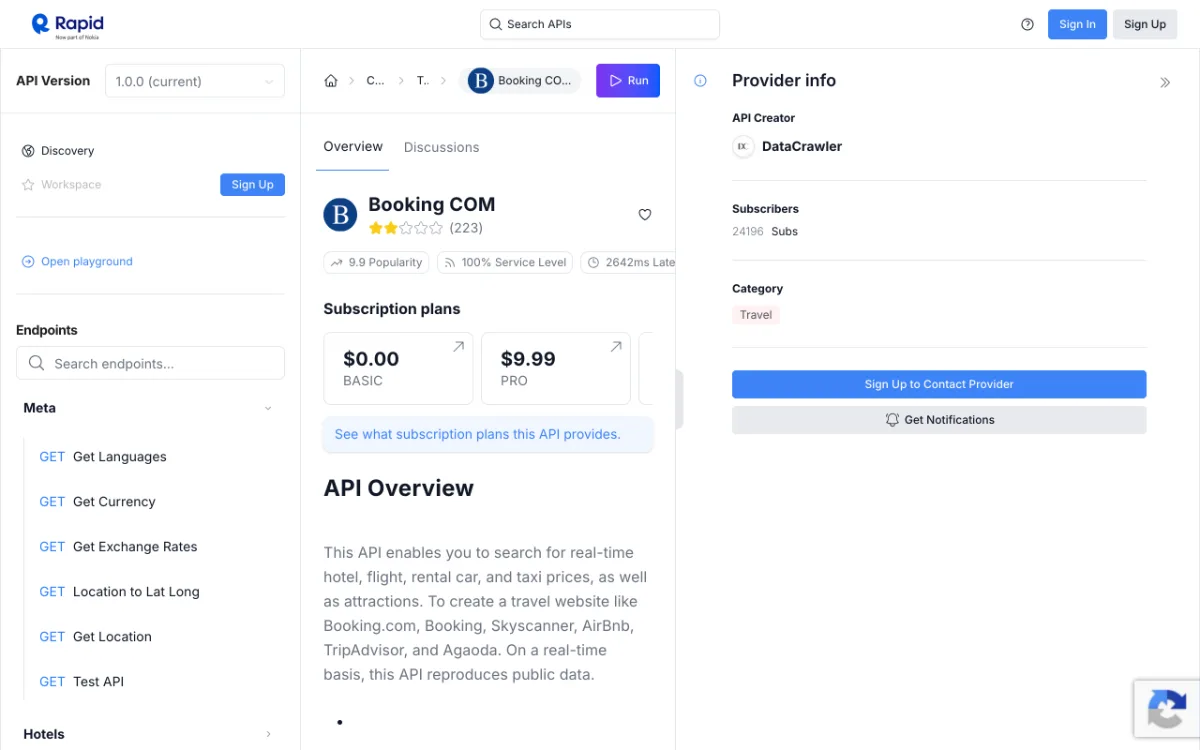Click the Travel category tag

[x=756, y=315]
